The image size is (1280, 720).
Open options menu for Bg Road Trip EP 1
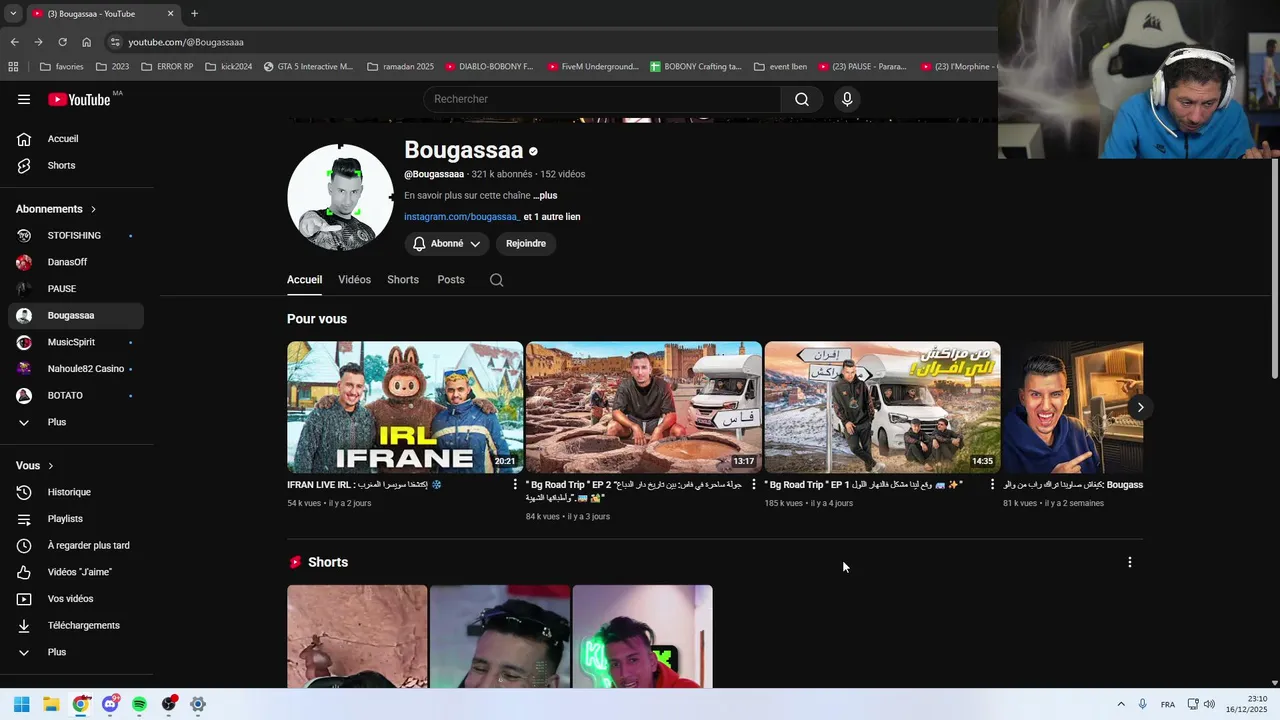[992, 485]
